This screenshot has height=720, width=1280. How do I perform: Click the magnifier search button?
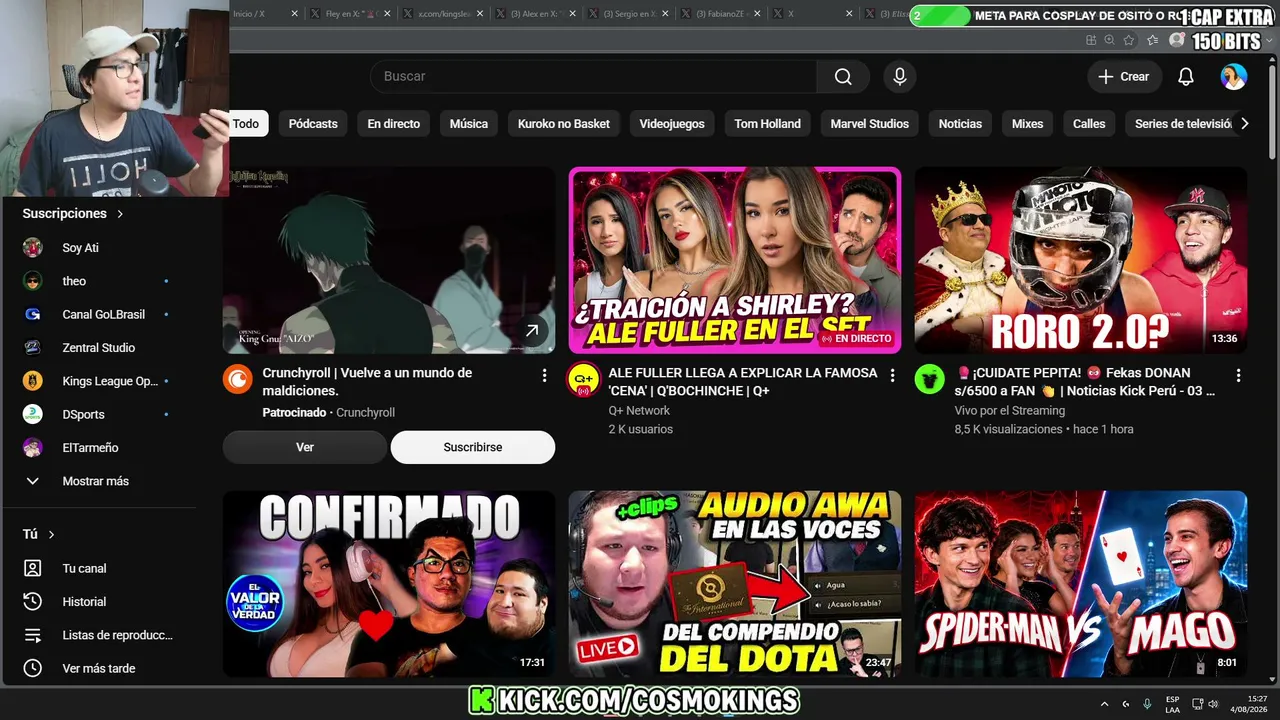click(x=843, y=77)
